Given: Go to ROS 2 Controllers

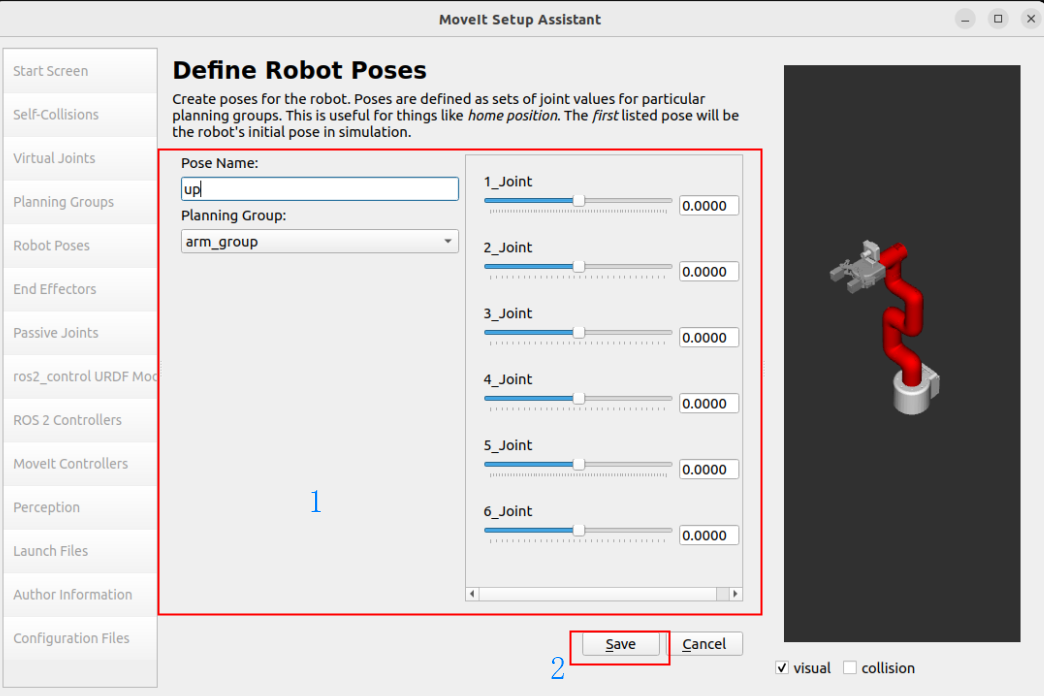Looking at the screenshot, I should (x=80, y=420).
